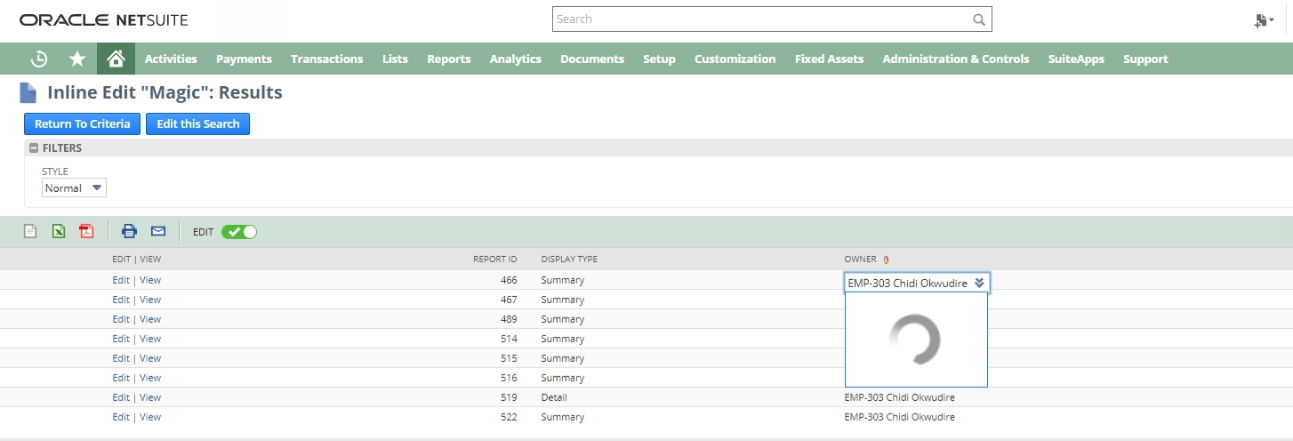Export results to CSV icon
Viewport: 1293px width, 441px height.
pos(30,231)
